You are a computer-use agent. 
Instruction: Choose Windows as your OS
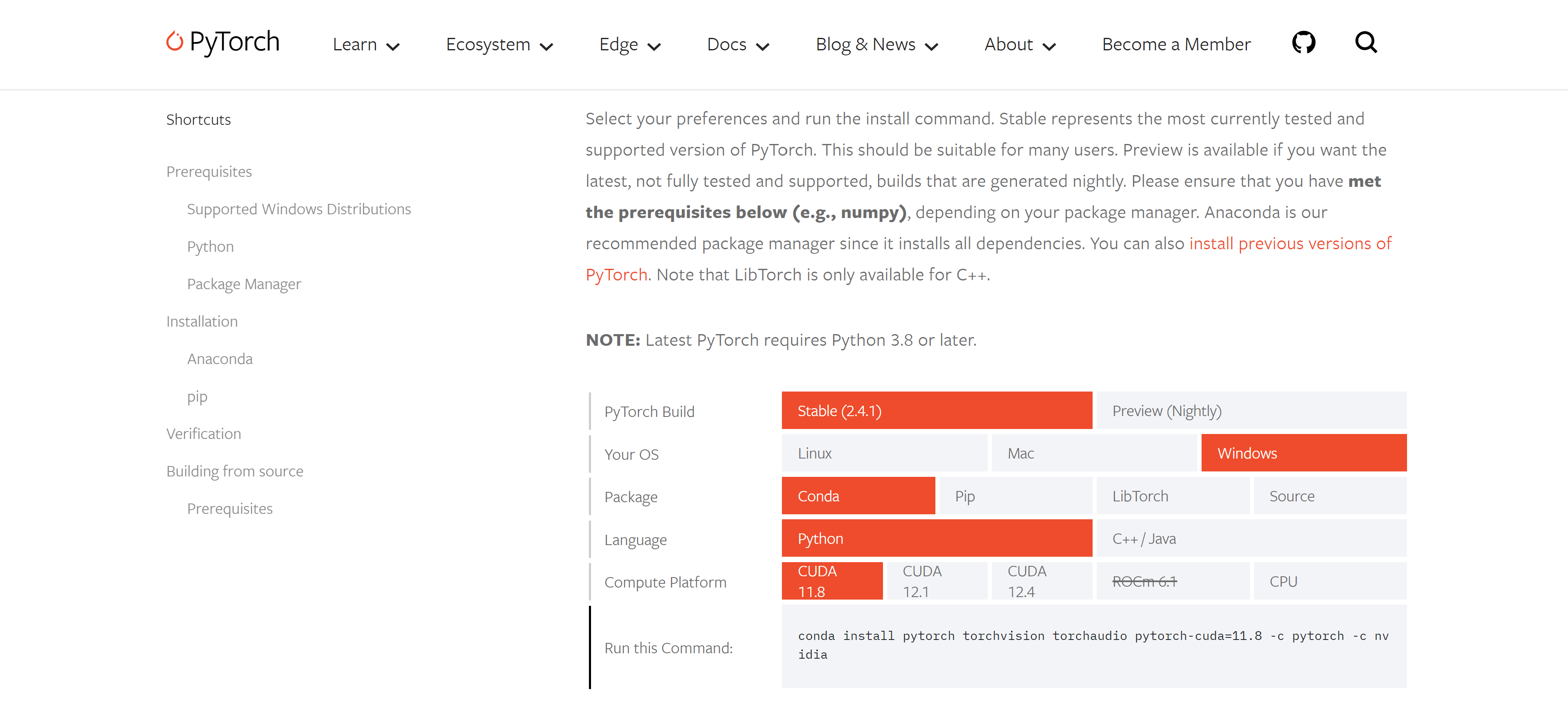tap(1304, 453)
